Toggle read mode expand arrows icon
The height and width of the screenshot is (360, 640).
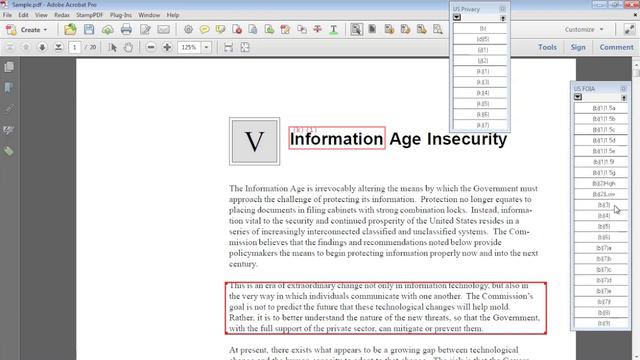[629, 29]
